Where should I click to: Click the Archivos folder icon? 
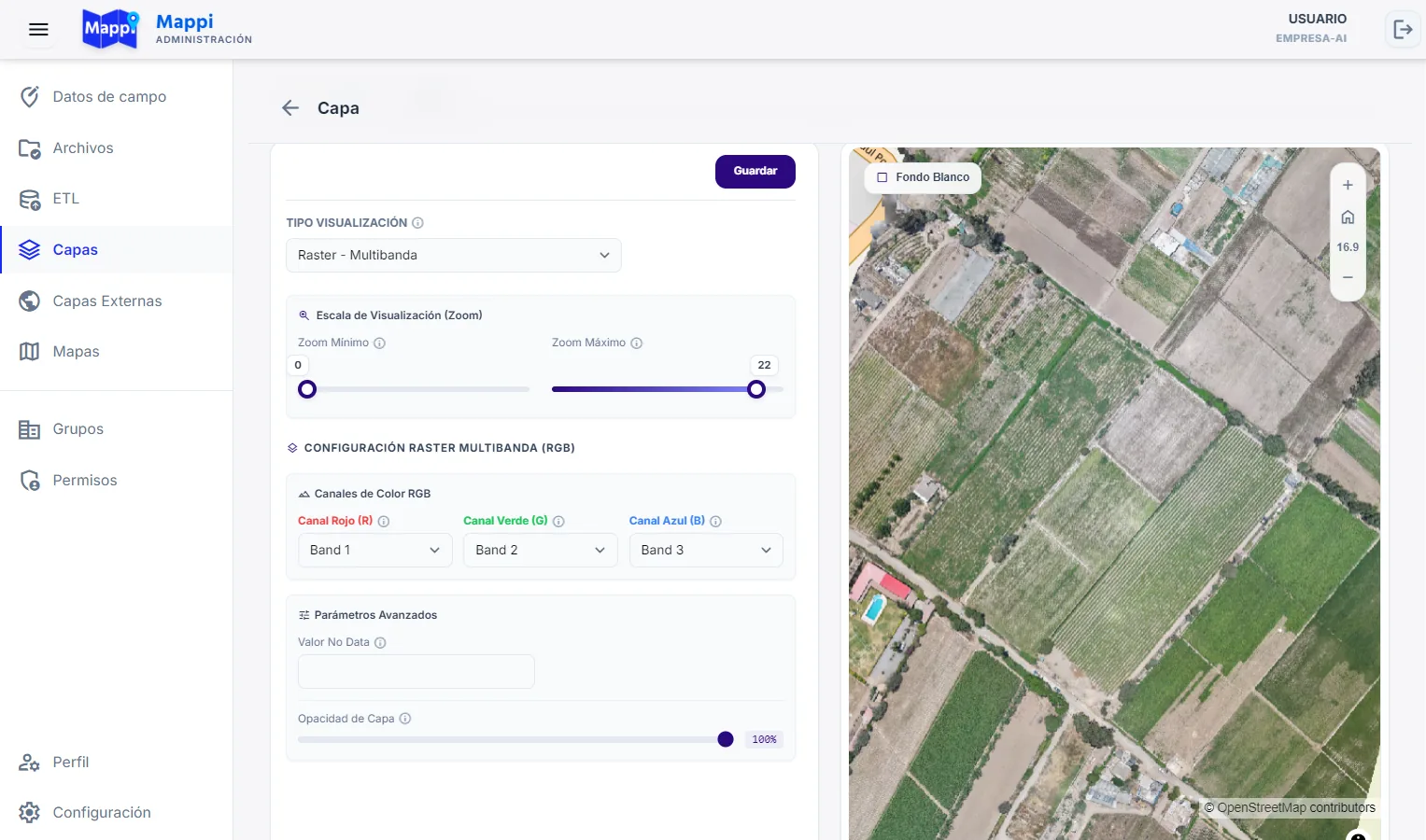pyautogui.click(x=30, y=148)
